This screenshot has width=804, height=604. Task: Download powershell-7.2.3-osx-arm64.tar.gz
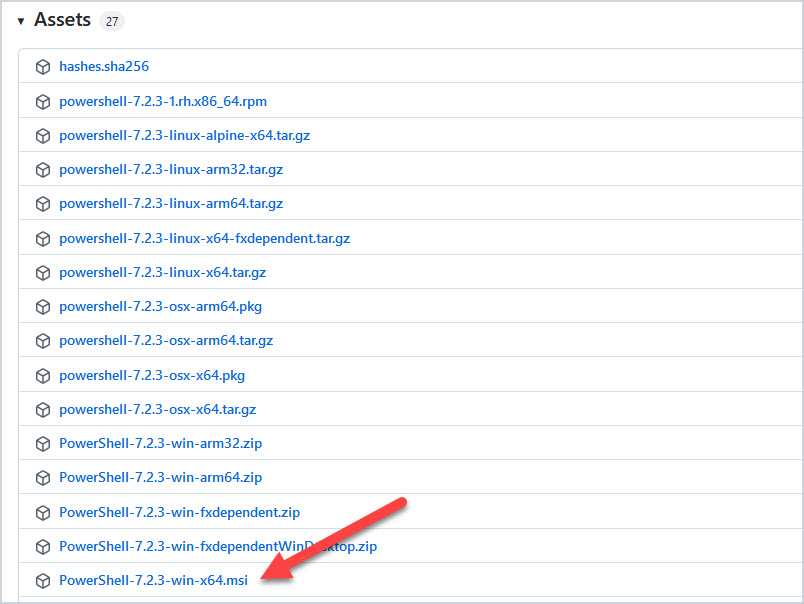[x=166, y=340]
